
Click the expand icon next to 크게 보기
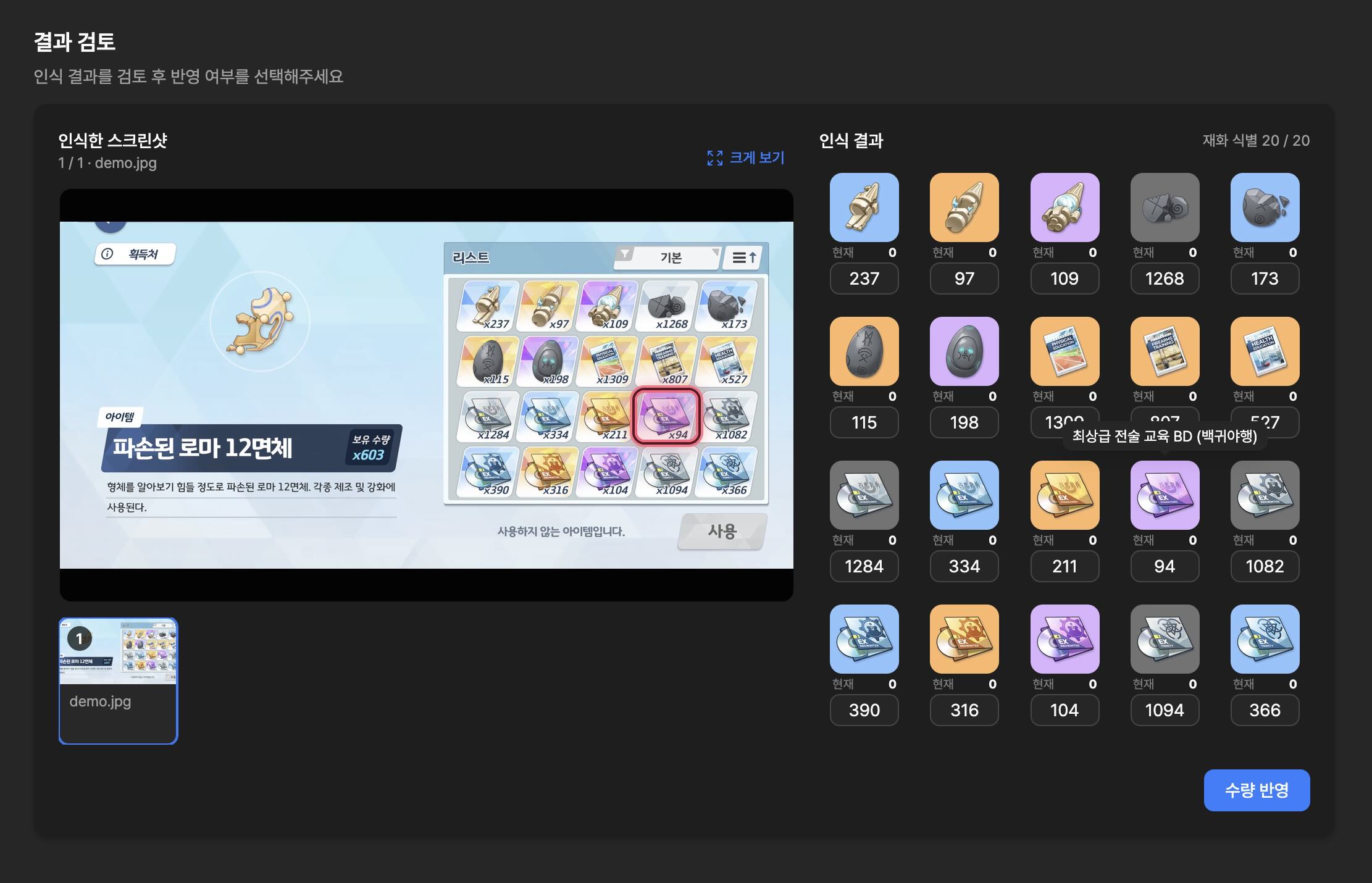pos(715,158)
